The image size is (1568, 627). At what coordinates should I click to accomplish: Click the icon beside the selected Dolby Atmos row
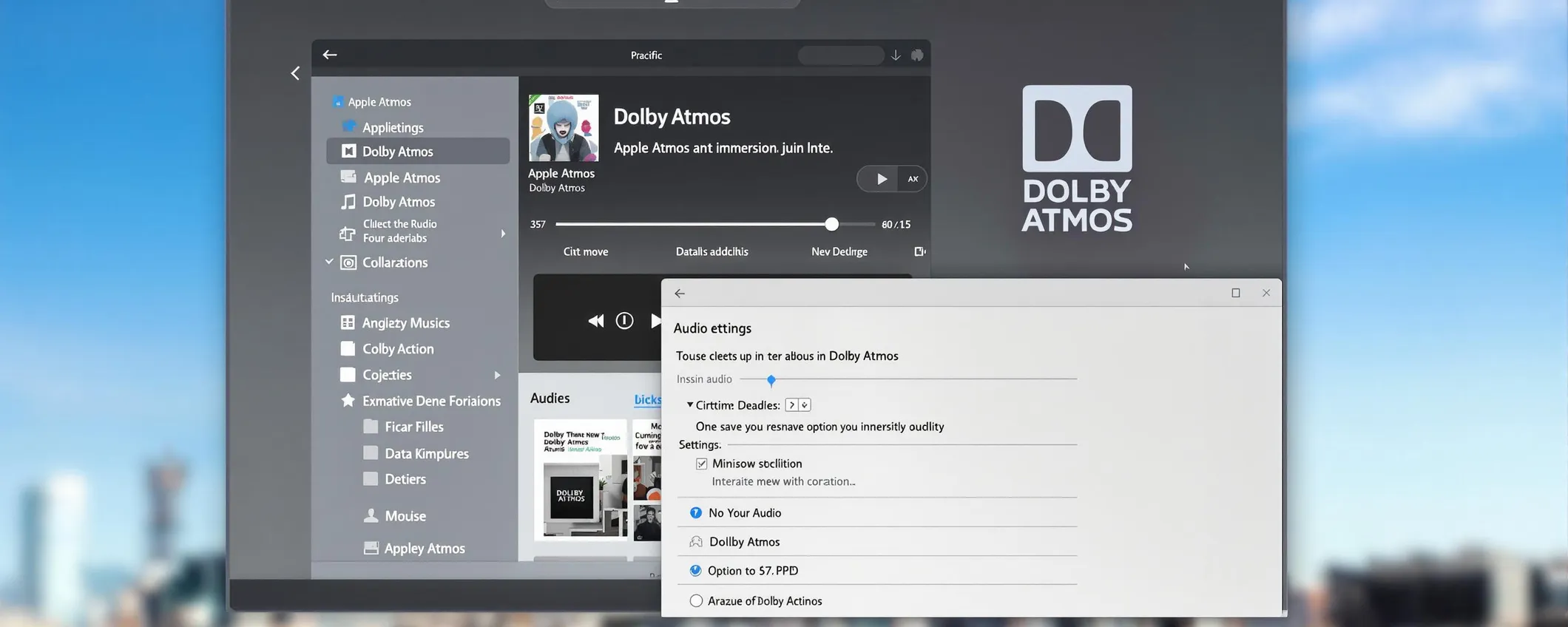(348, 151)
